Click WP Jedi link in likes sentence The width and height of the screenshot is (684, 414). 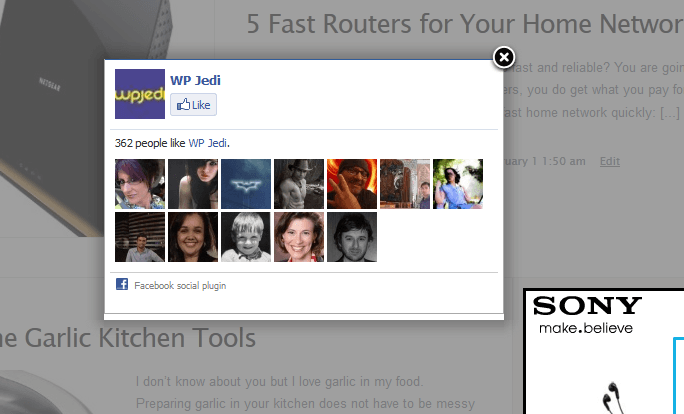(x=208, y=143)
